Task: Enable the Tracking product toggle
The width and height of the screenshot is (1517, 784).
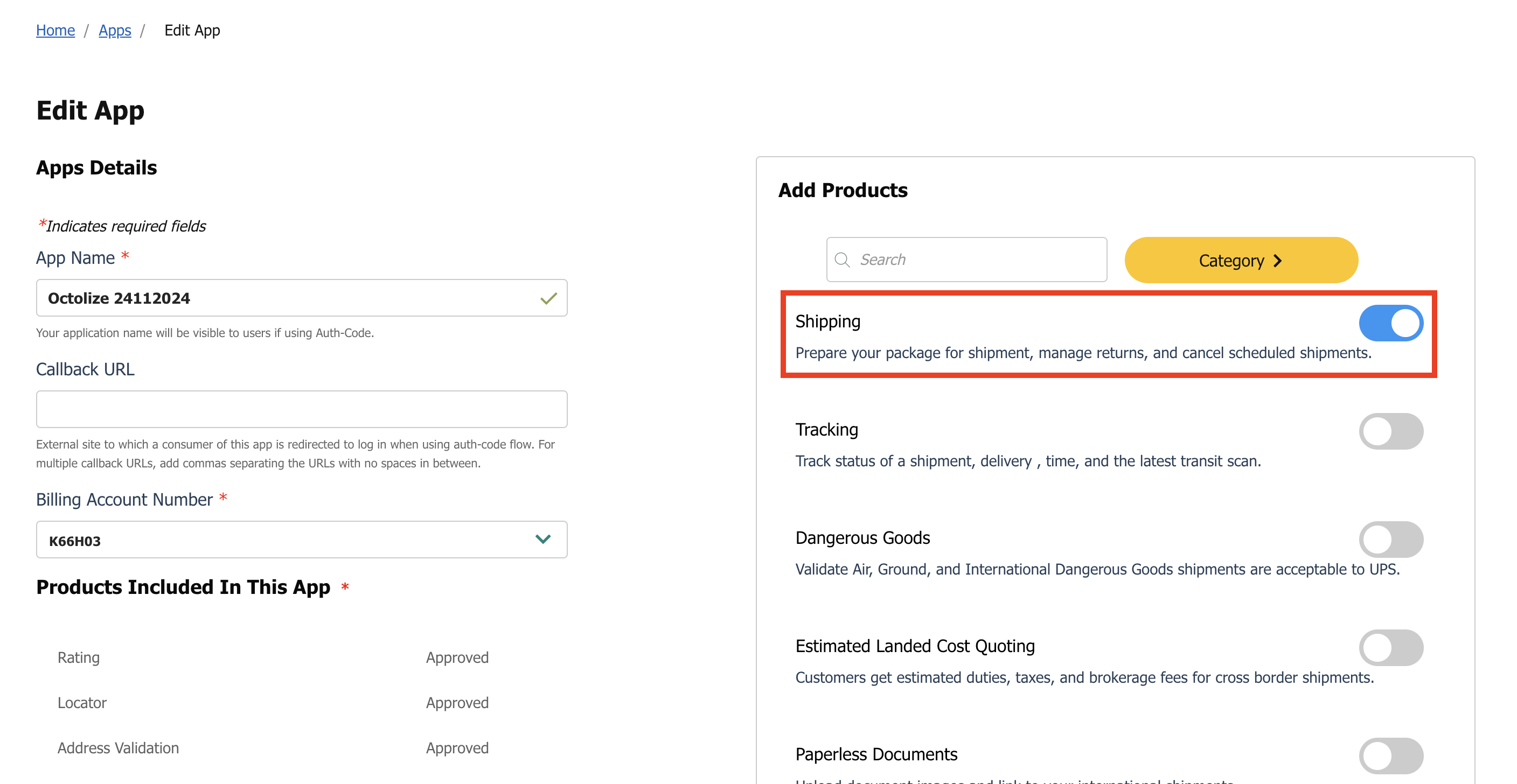Action: pyautogui.click(x=1390, y=431)
